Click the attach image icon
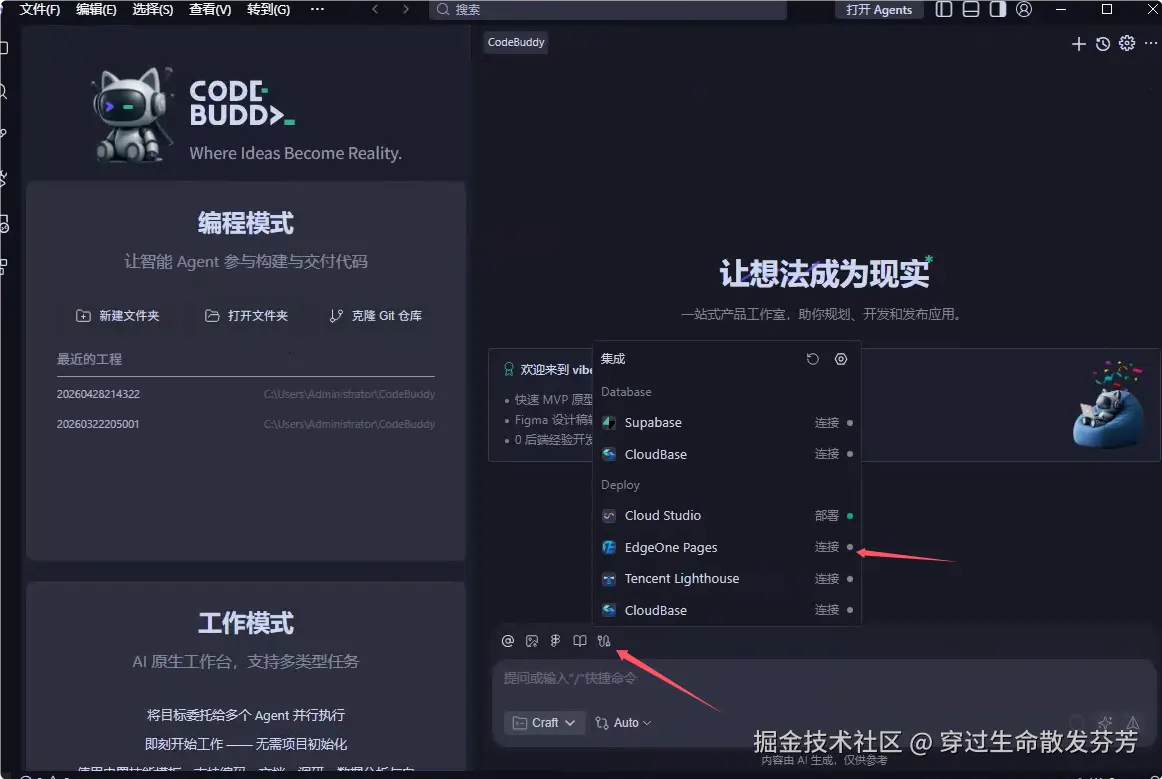This screenshot has height=779, width=1162. click(x=532, y=641)
